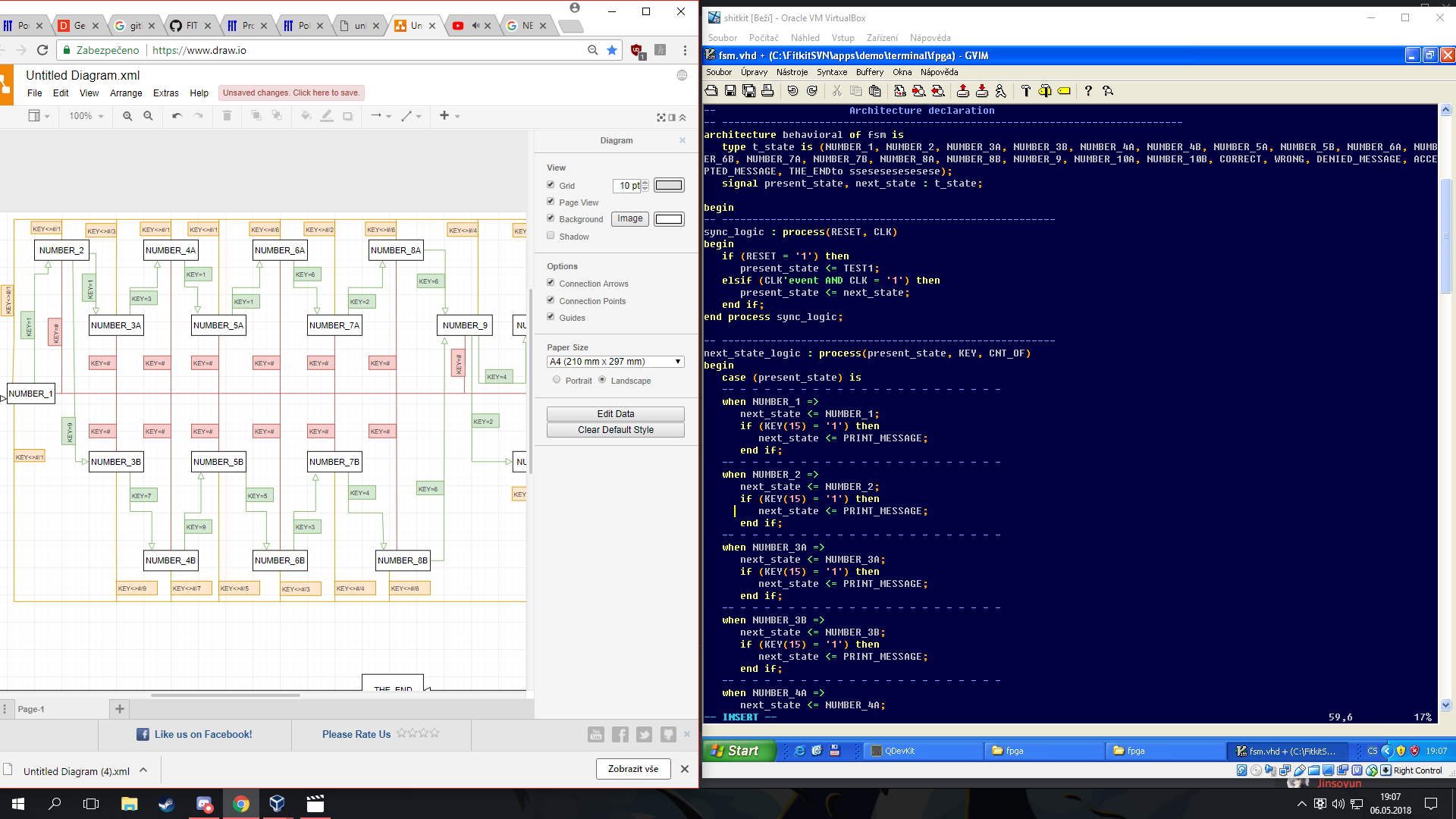Run script icon in GVIM toolbar
Screen dimensions: 1456x819
point(1001,91)
